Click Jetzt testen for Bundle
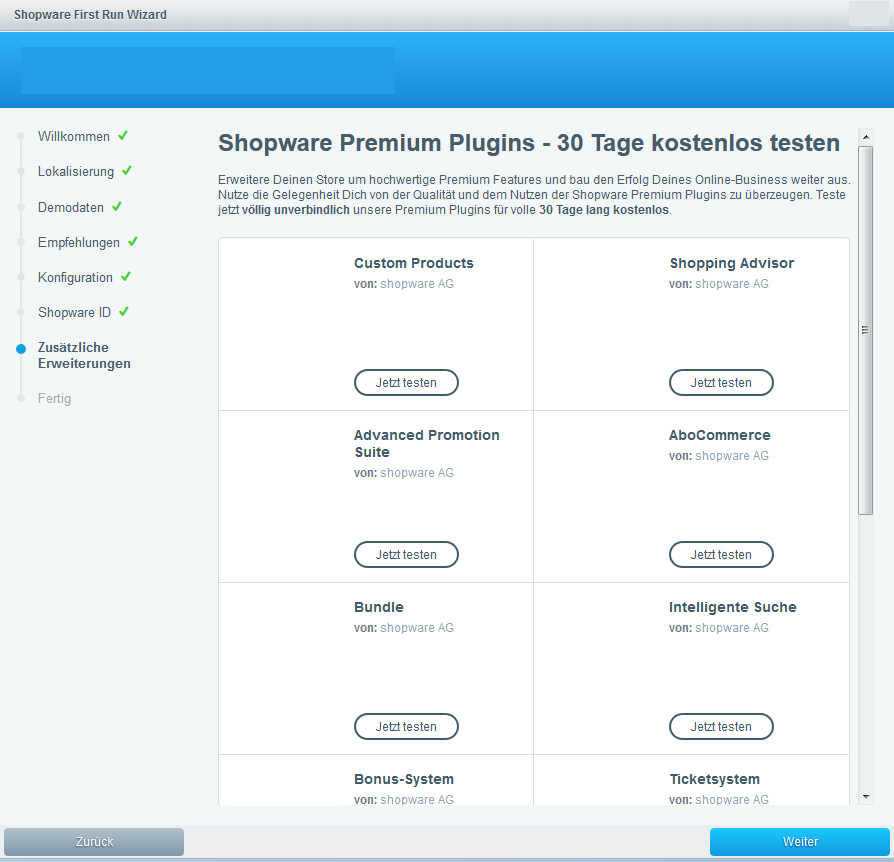Viewport: 894px width, 862px height. 406,727
